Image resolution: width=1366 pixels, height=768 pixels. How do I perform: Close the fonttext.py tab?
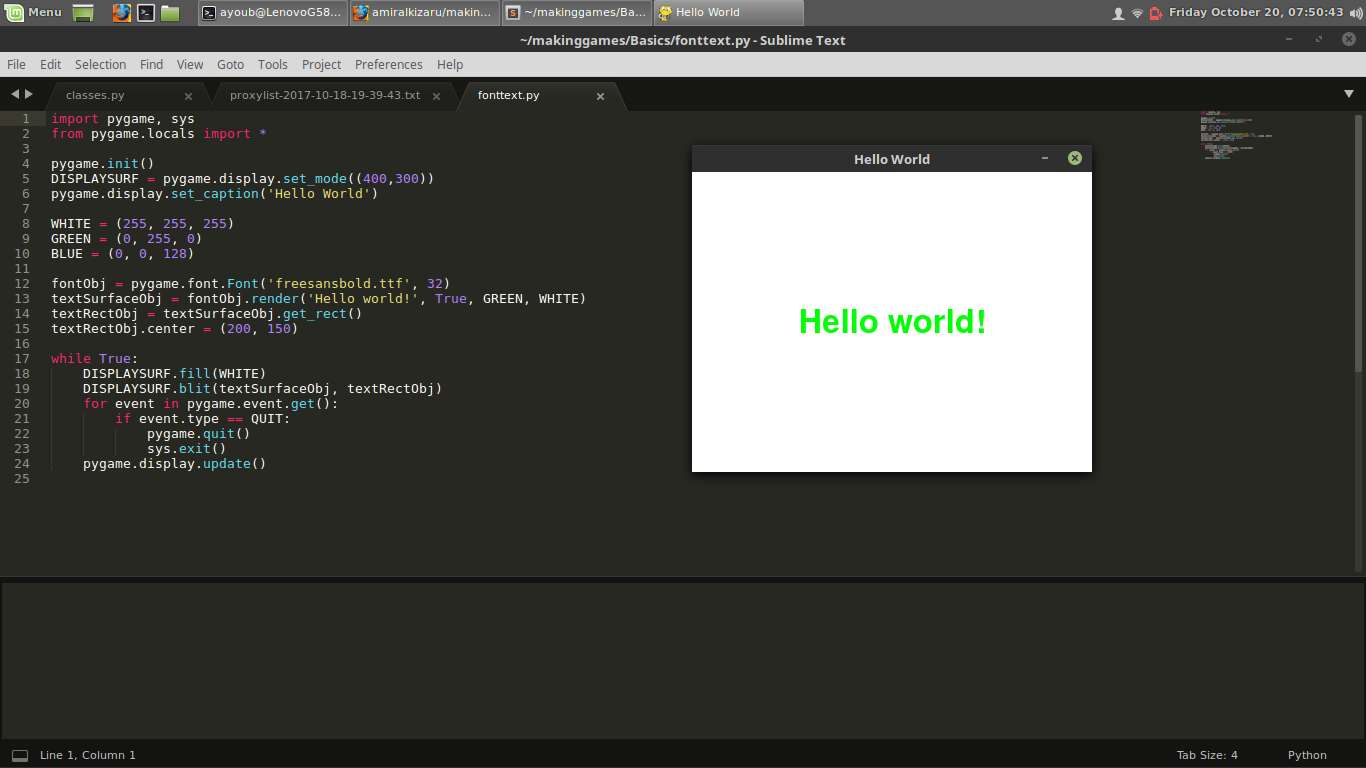(600, 96)
